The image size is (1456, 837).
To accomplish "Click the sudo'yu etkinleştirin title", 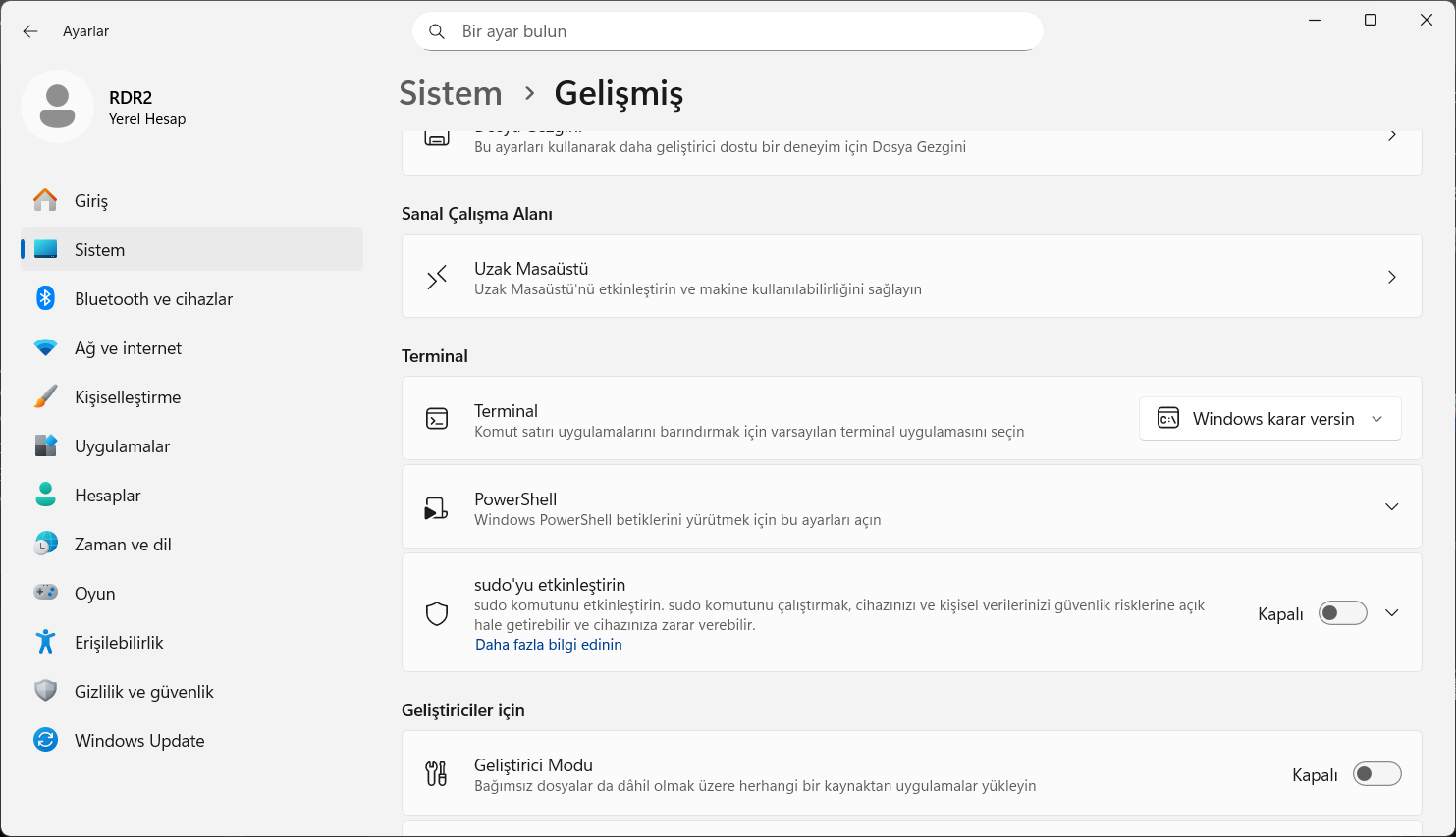I will pos(550,585).
